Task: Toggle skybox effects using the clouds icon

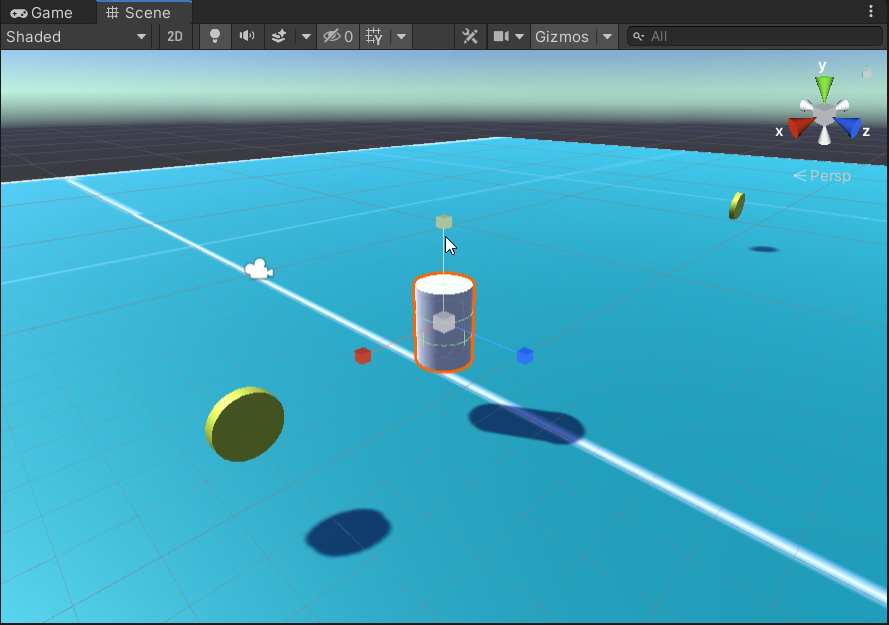Action: (x=279, y=36)
